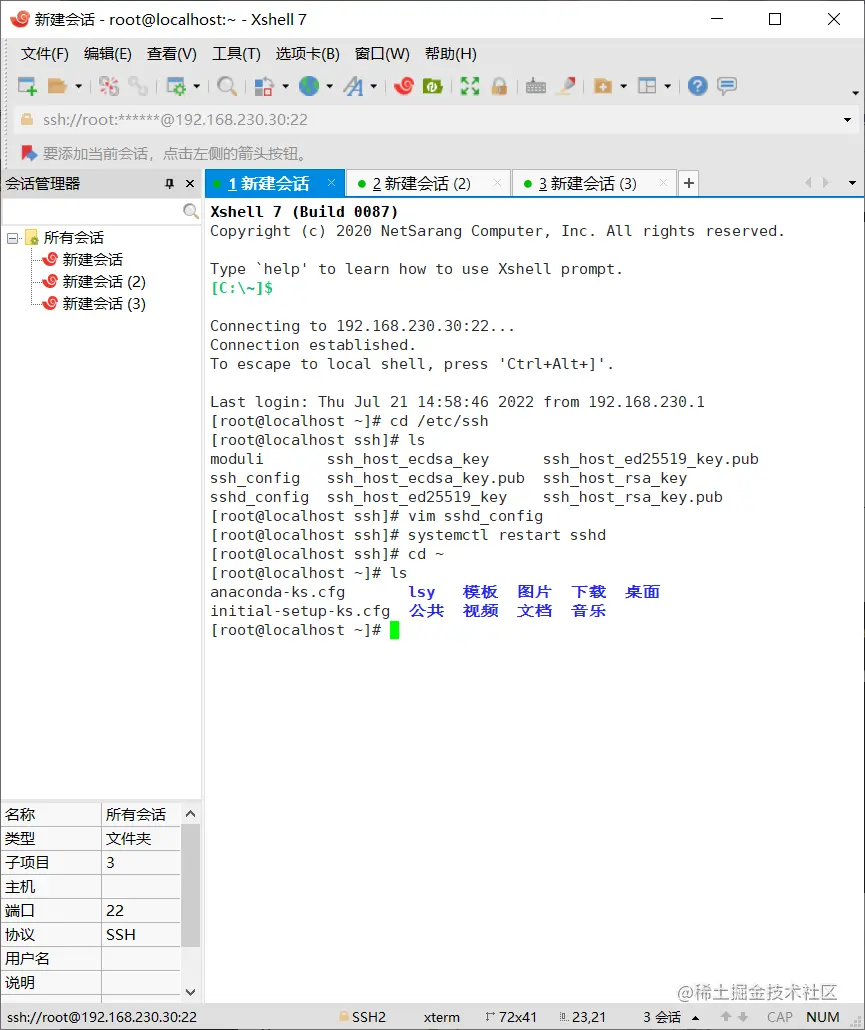
Task: Close tab 1 新建会话
Action: tap(332, 183)
